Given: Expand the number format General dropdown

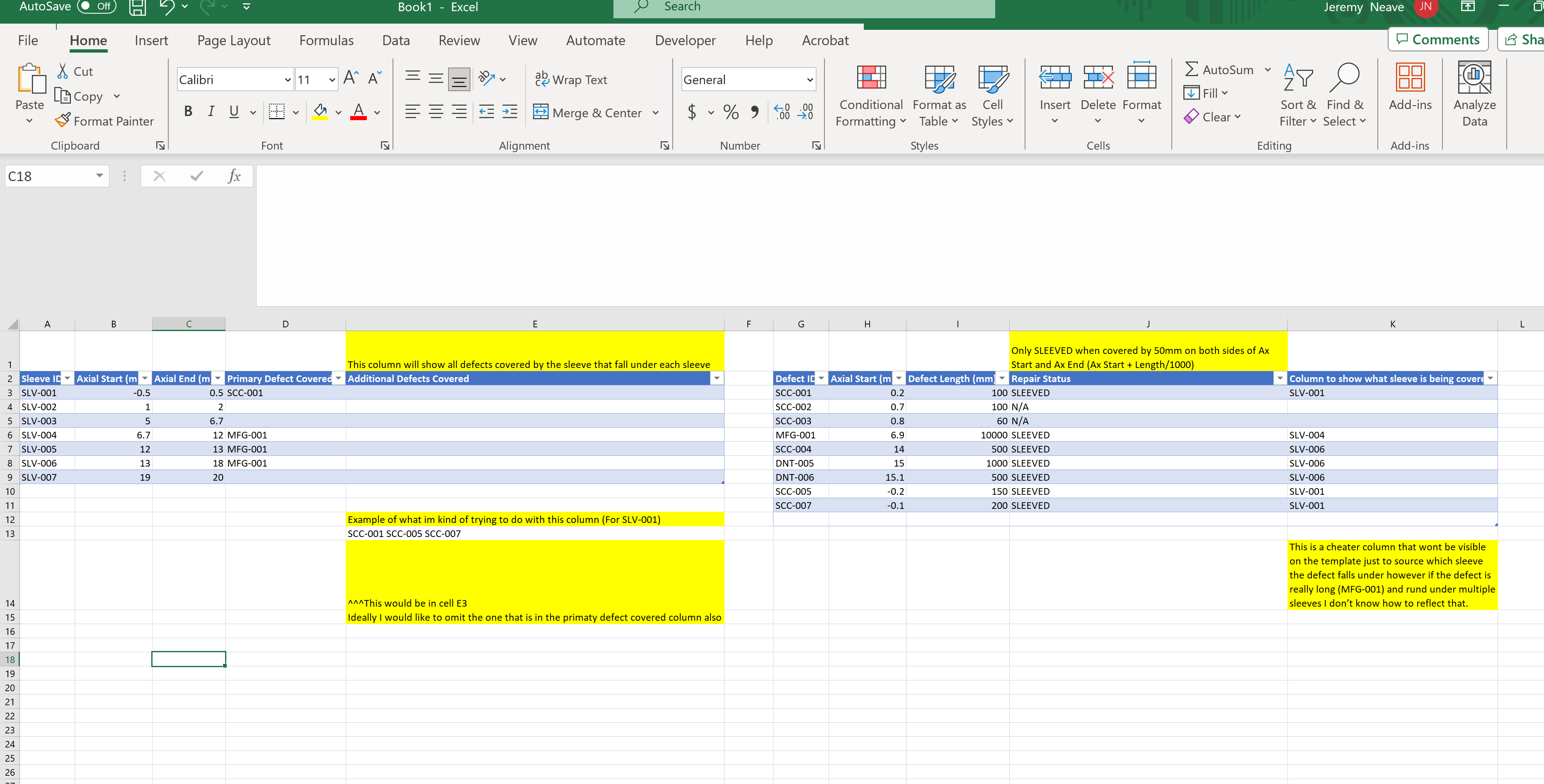Looking at the screenshot, I should pos(810,80).
